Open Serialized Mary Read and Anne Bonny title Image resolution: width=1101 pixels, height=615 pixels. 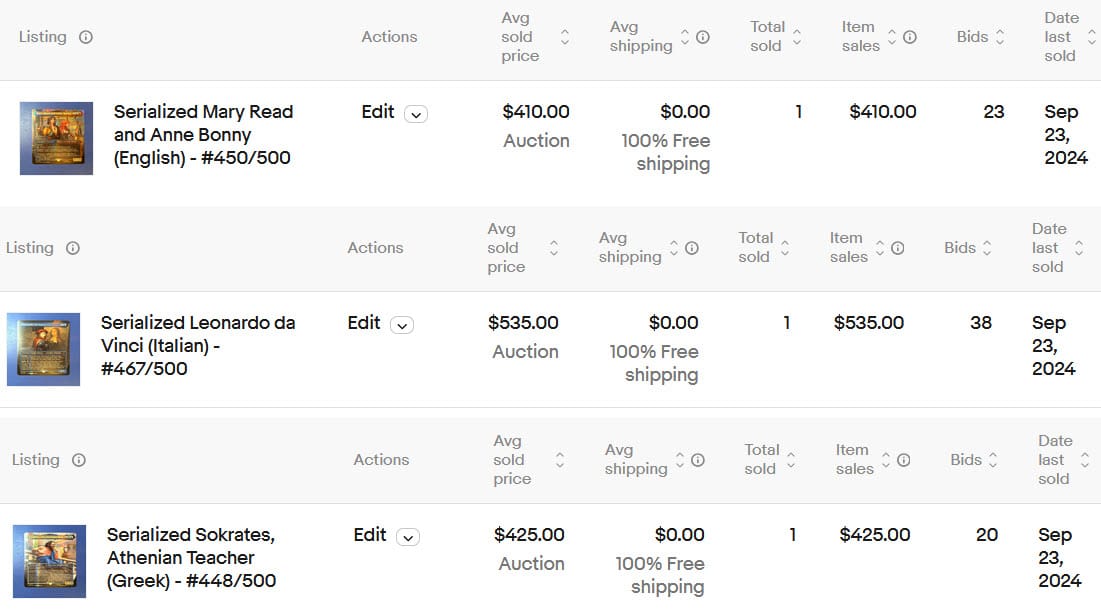[x=203, y=134]
